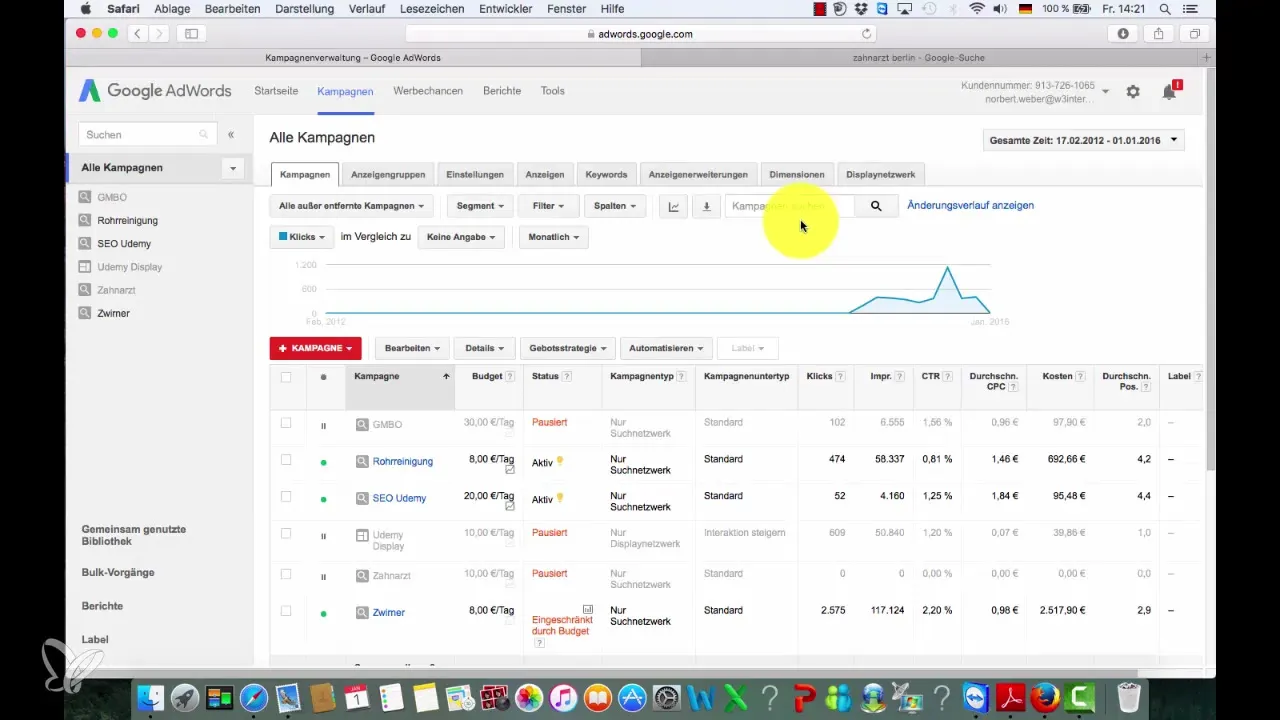Tick the checkbox for the Zahnarzt campaign
The width and height of the screenshot is (1280, 720).
[x=286, y=574]
